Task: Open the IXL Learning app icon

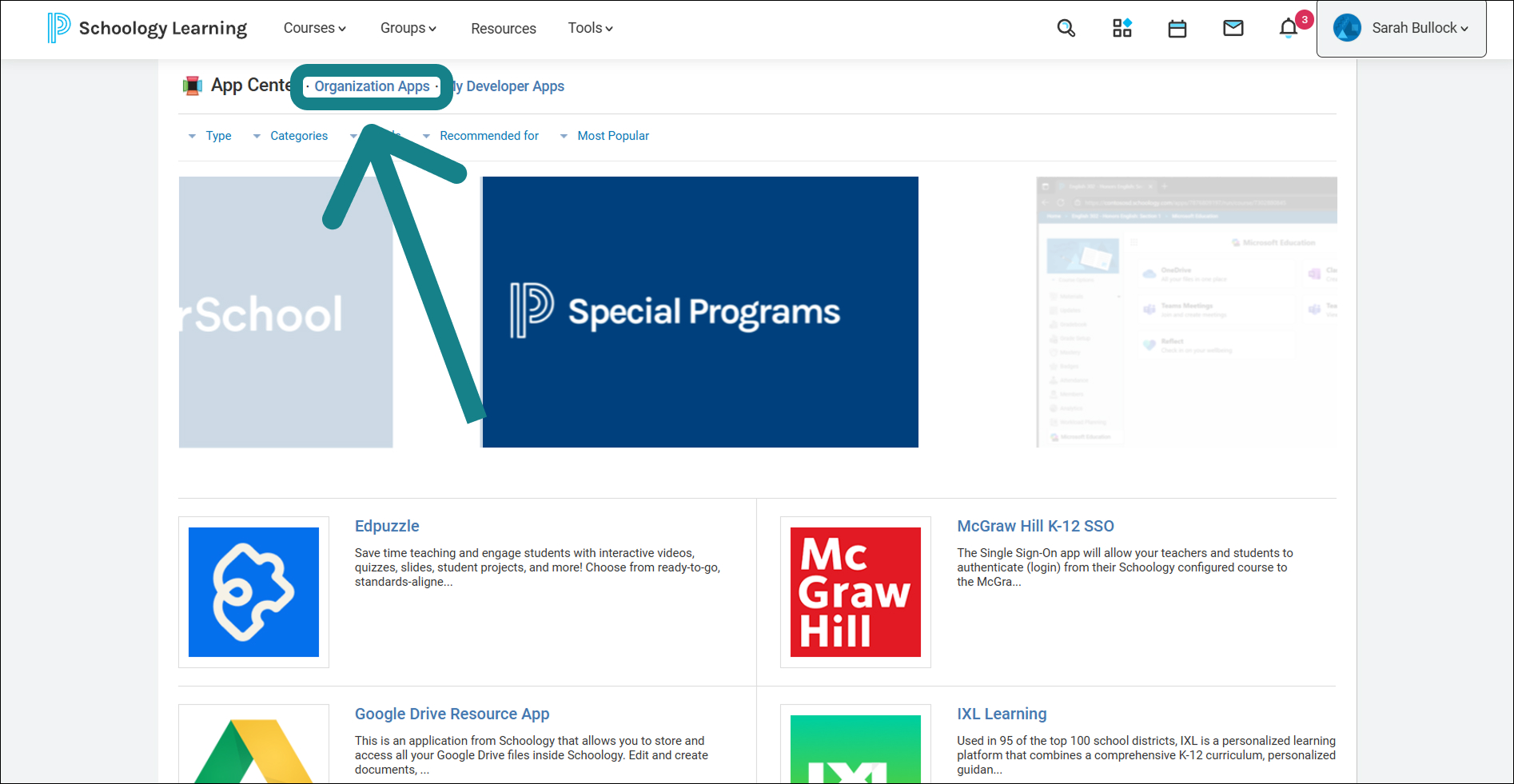Action: [x=855, y=750]
